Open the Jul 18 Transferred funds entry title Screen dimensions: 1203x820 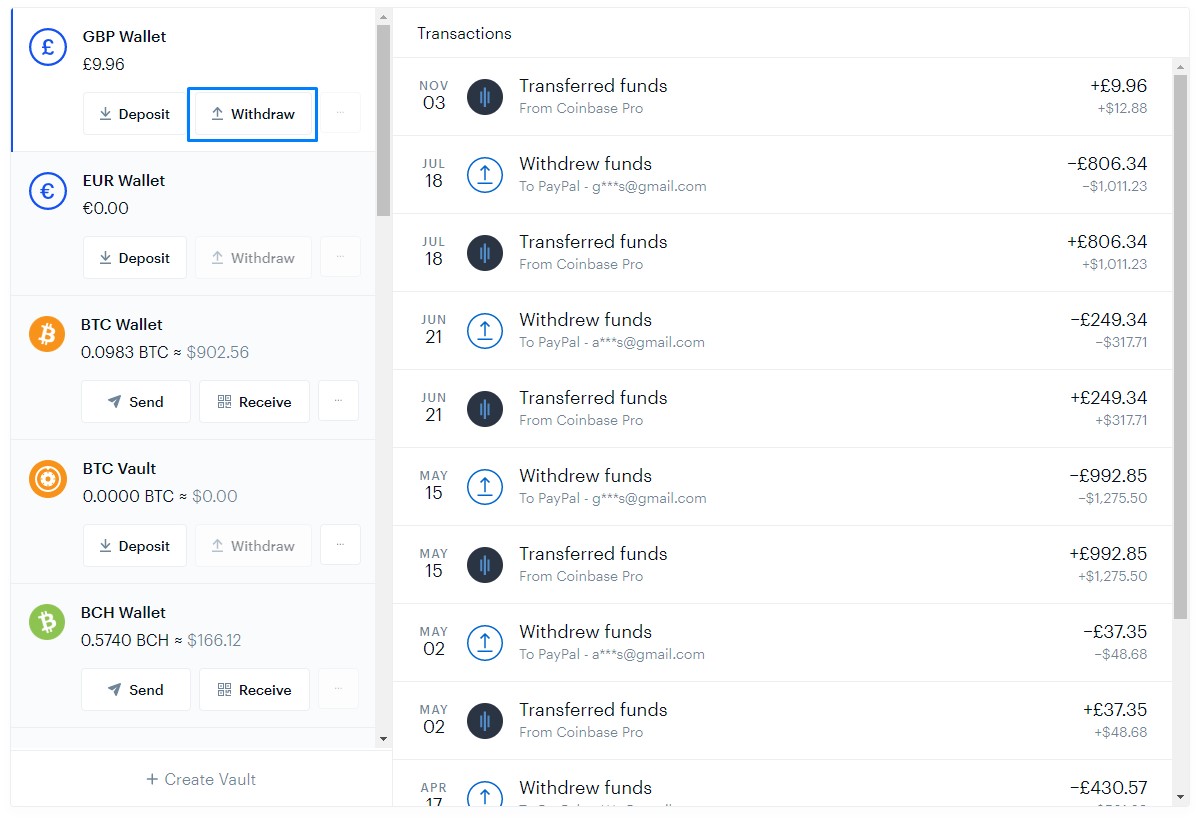coord(593,242)
